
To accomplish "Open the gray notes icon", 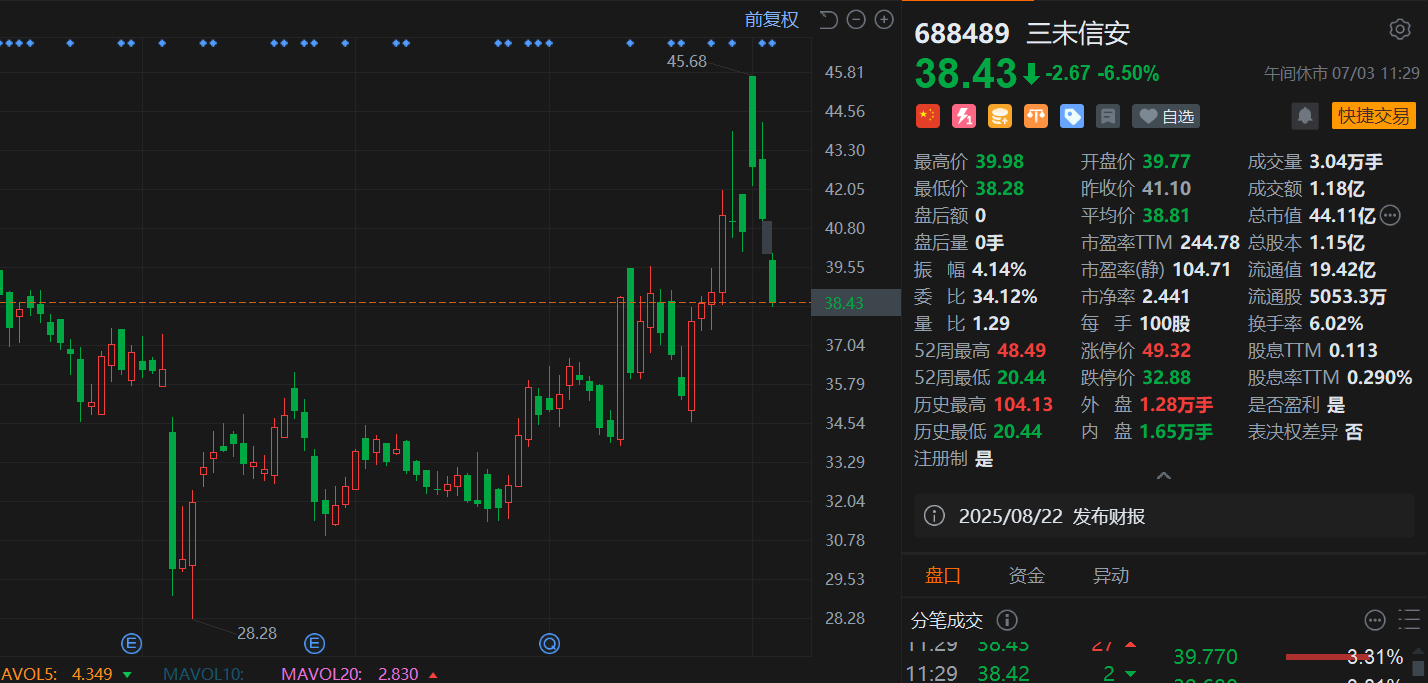I will pos(1107,116).
